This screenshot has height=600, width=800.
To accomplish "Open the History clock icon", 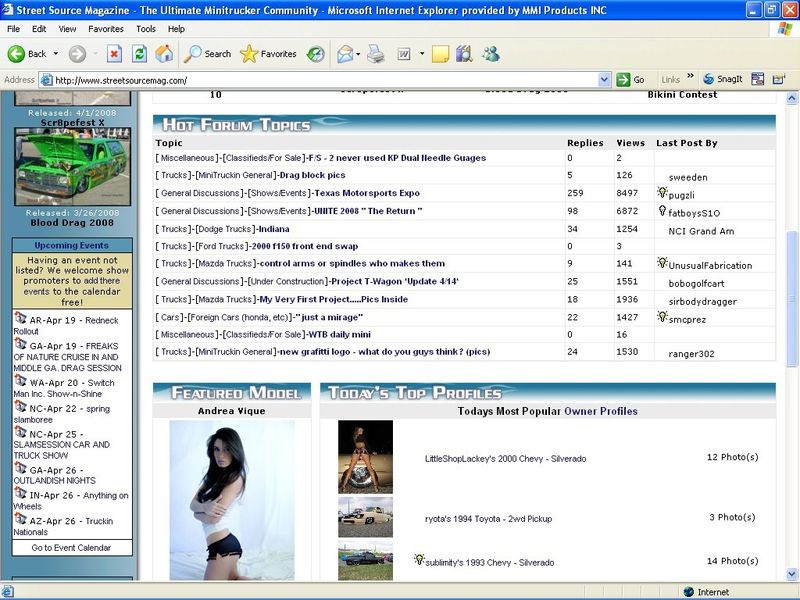I will tap(316, 54).
